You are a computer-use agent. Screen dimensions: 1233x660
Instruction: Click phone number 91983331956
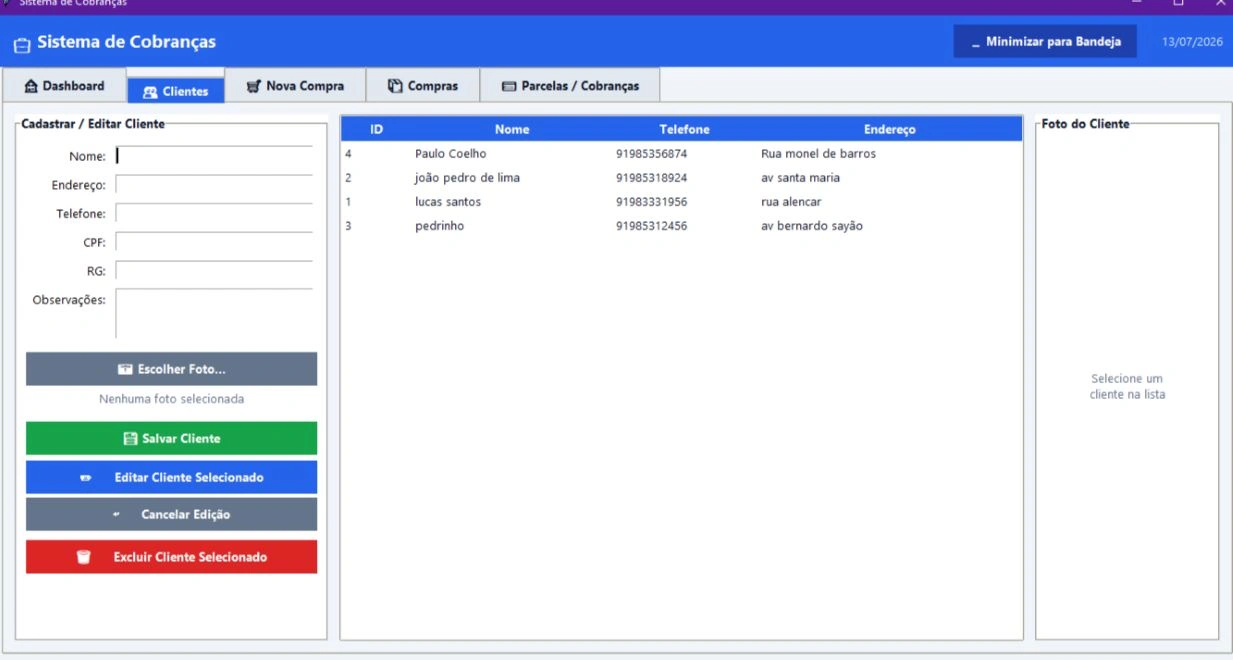(651, 202)
